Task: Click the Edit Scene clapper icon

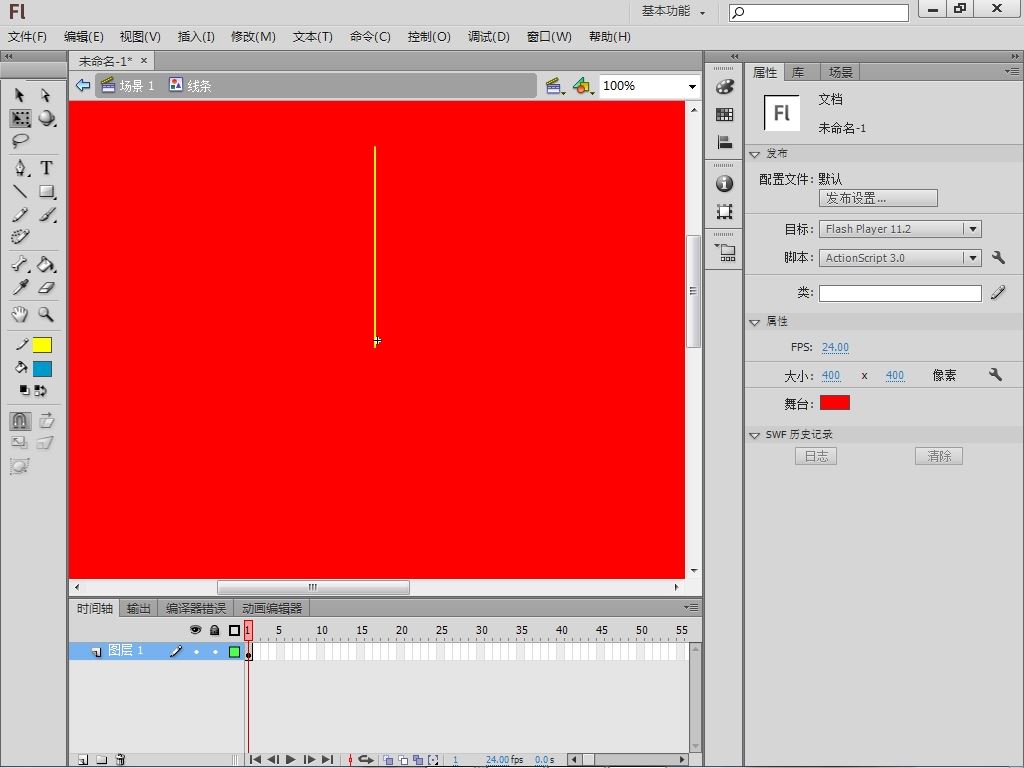Action: [554, 86]
